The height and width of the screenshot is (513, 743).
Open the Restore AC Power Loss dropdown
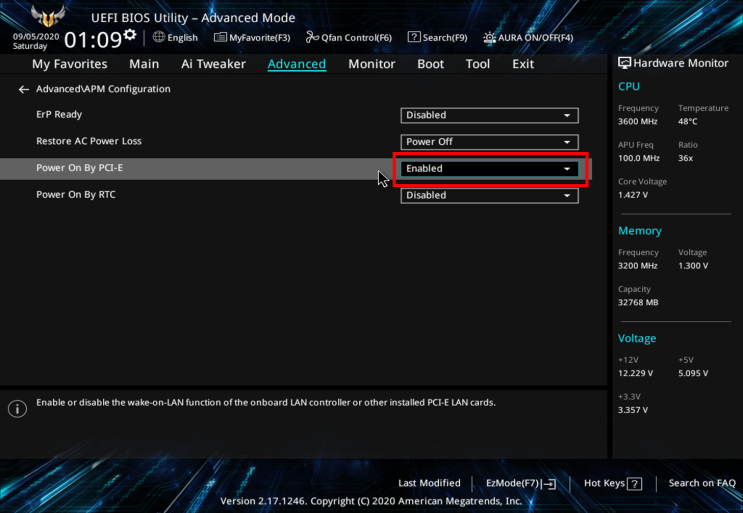point(489,142)
